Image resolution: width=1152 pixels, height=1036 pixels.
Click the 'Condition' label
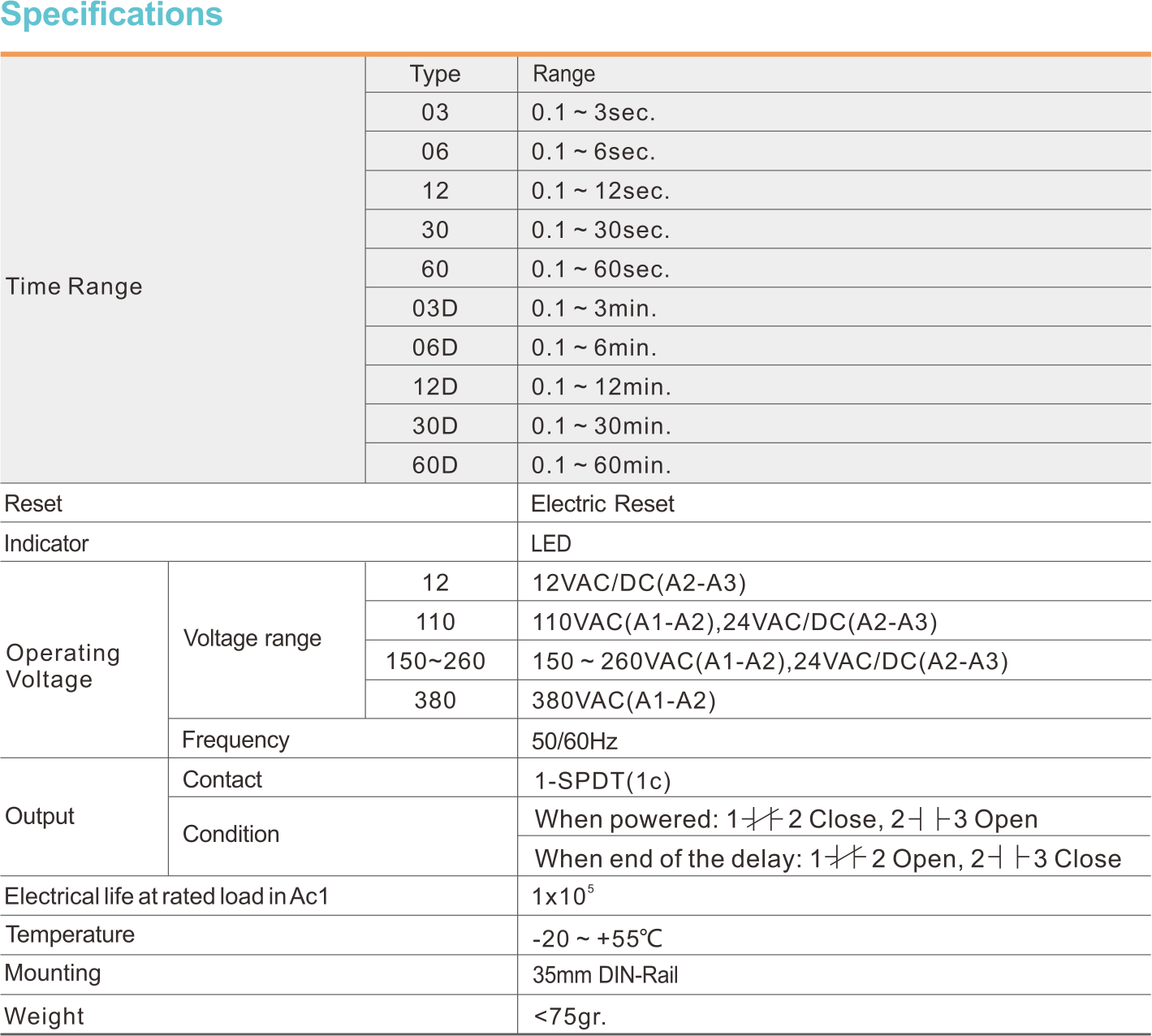click(x=231, y=834)
